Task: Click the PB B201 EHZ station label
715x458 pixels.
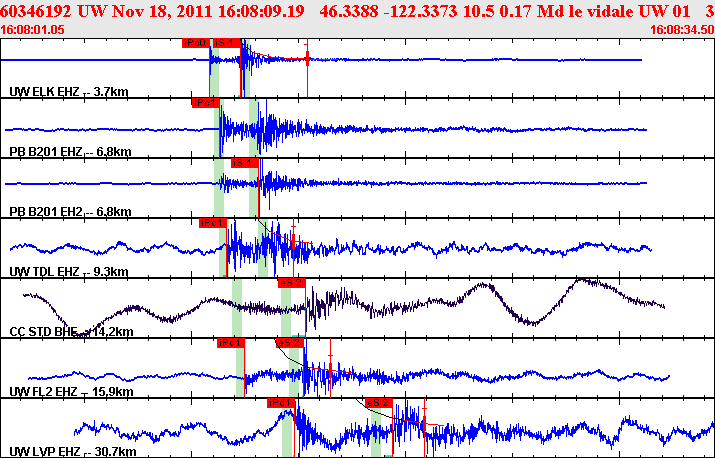Action: point(70,152)
